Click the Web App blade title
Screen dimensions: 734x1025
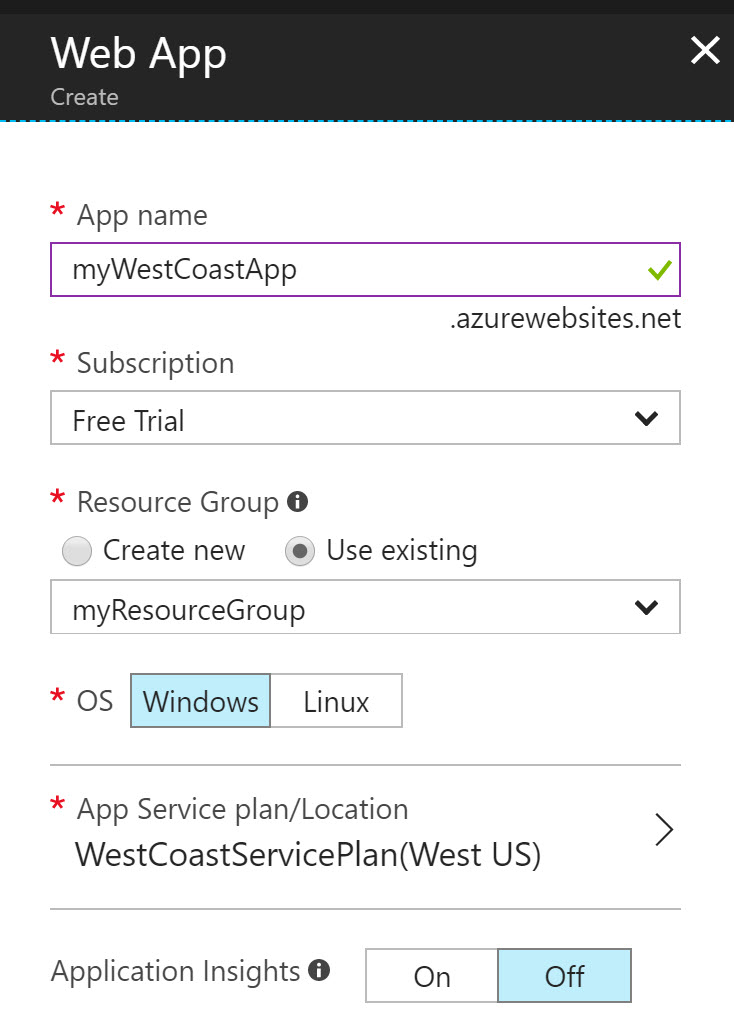point(139,54)
